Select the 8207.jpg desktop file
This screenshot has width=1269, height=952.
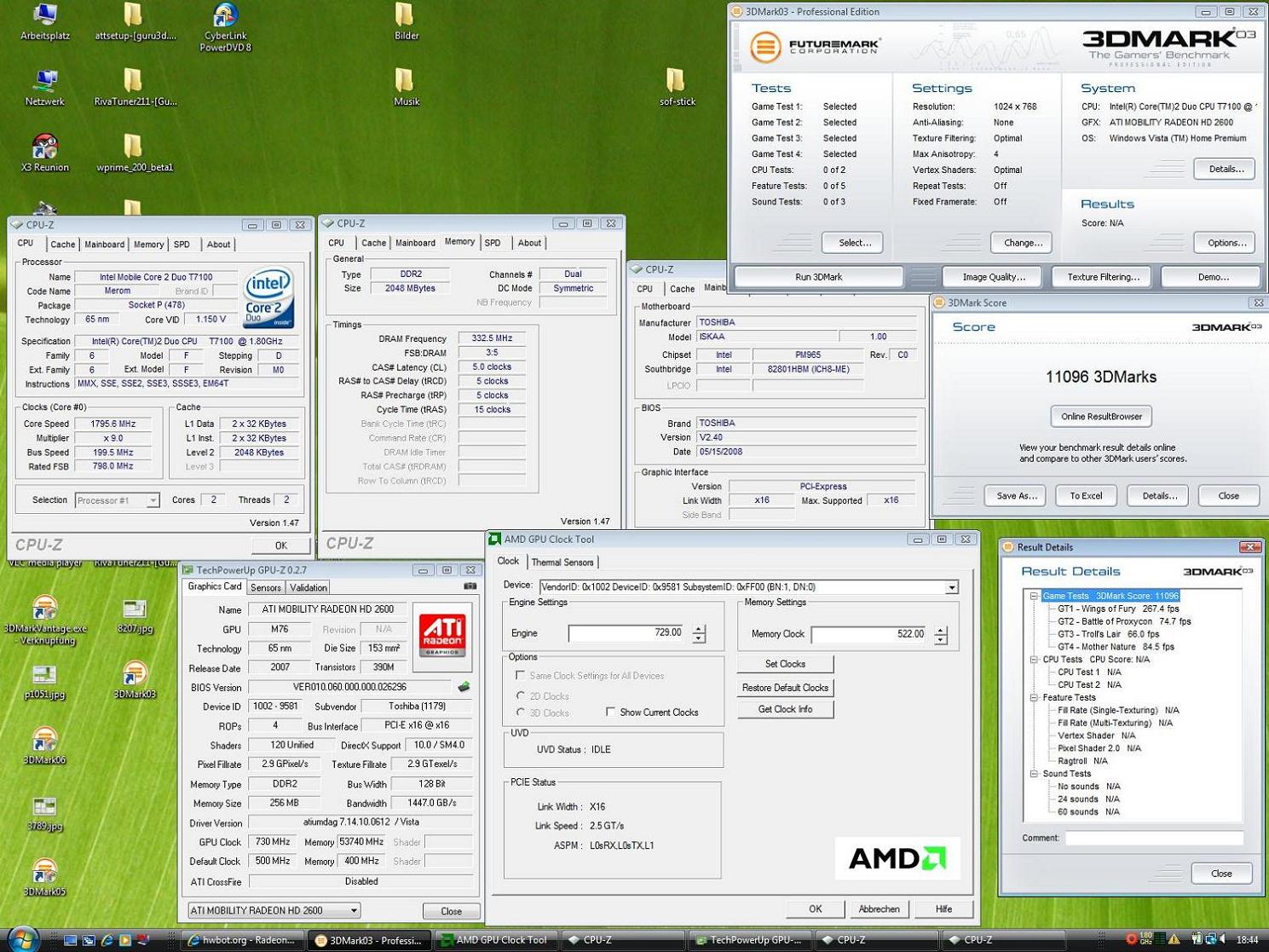135,615
